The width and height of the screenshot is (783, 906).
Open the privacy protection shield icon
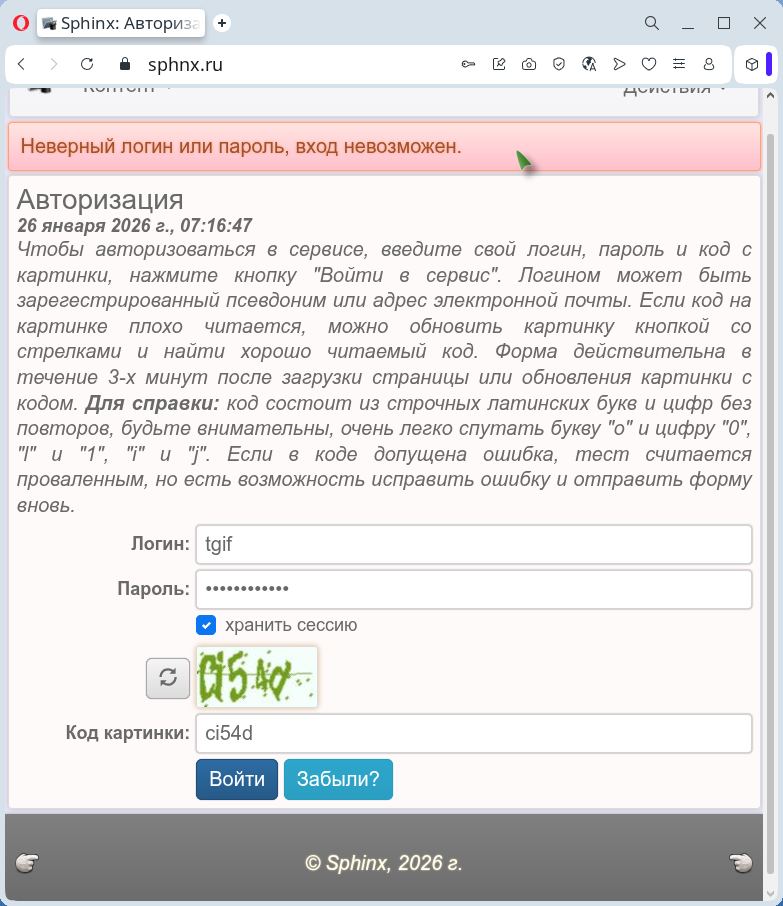(559, 64)
